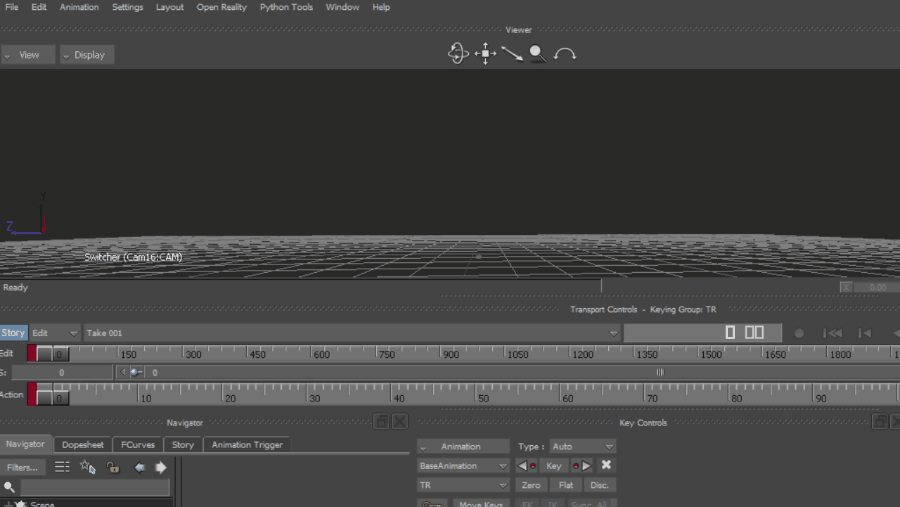Image resolution: width=900 pixels, height=507 pixels.
Task: Open the BaseAnimation layer dropdown
Action: pos(463,466)
